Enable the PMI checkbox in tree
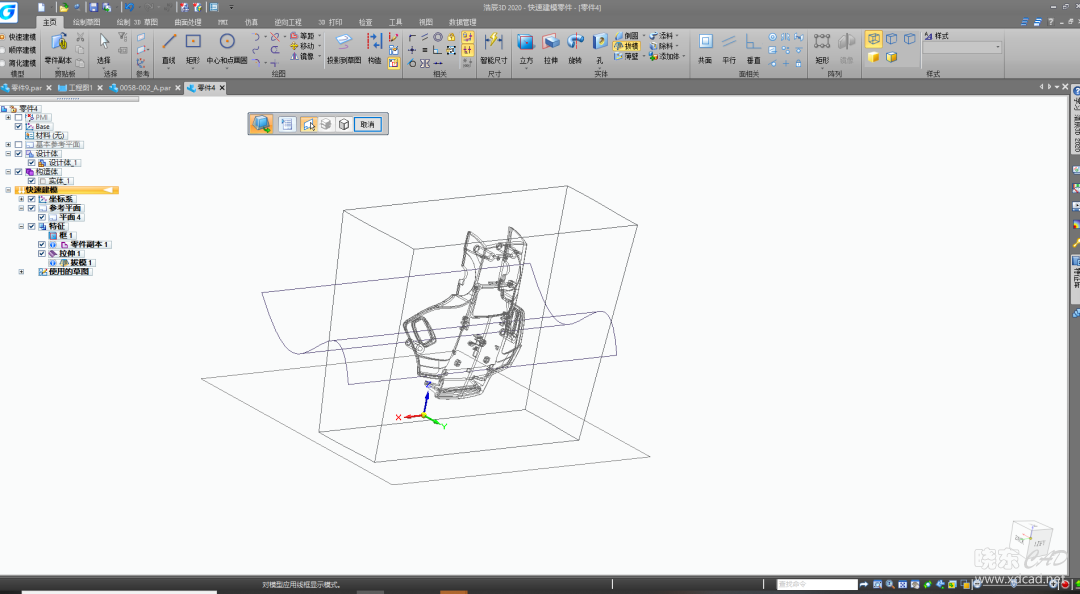The width and height of the screenshot is (1080, 594). 19,118
